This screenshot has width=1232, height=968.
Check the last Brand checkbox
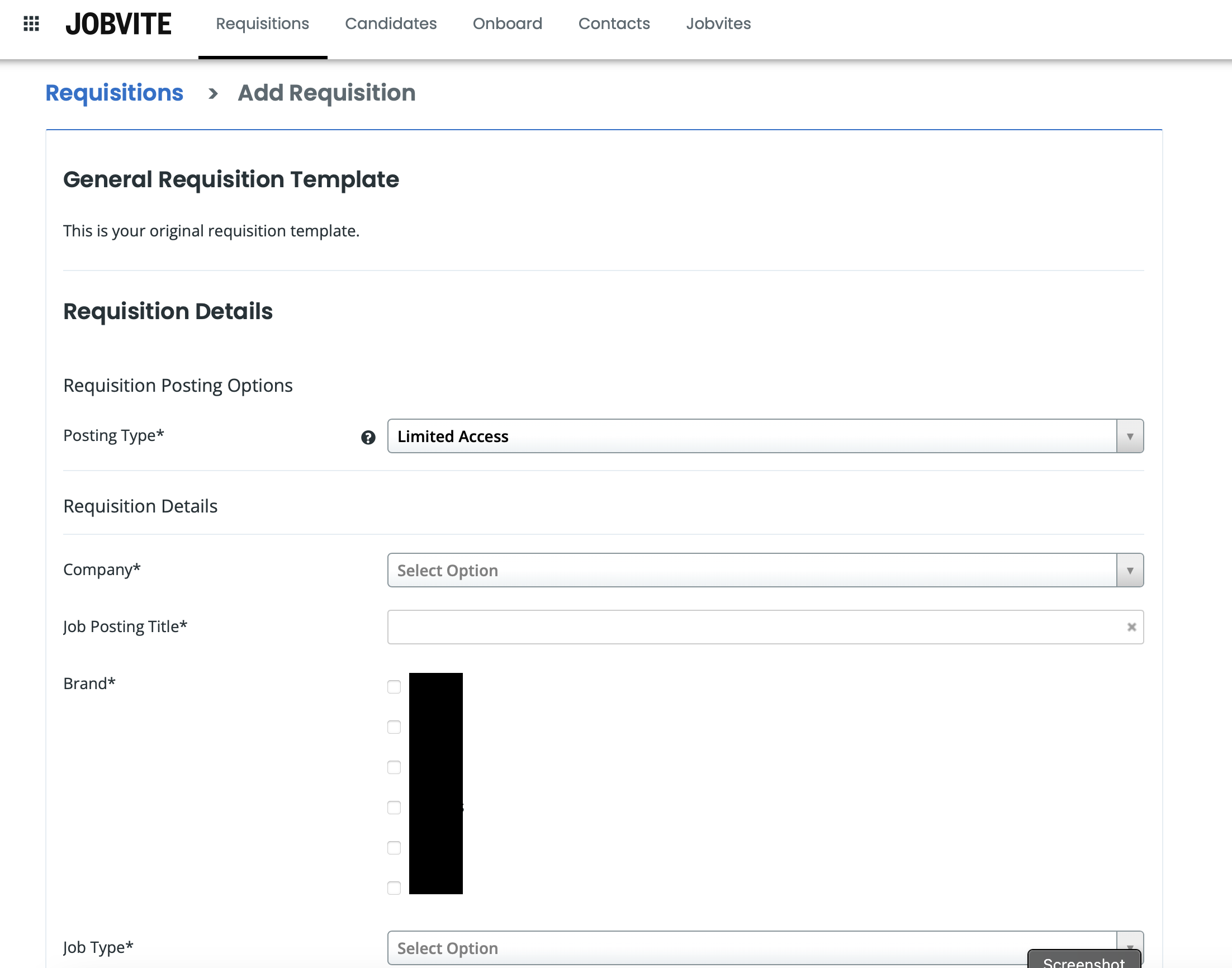(x=394, y=888)
